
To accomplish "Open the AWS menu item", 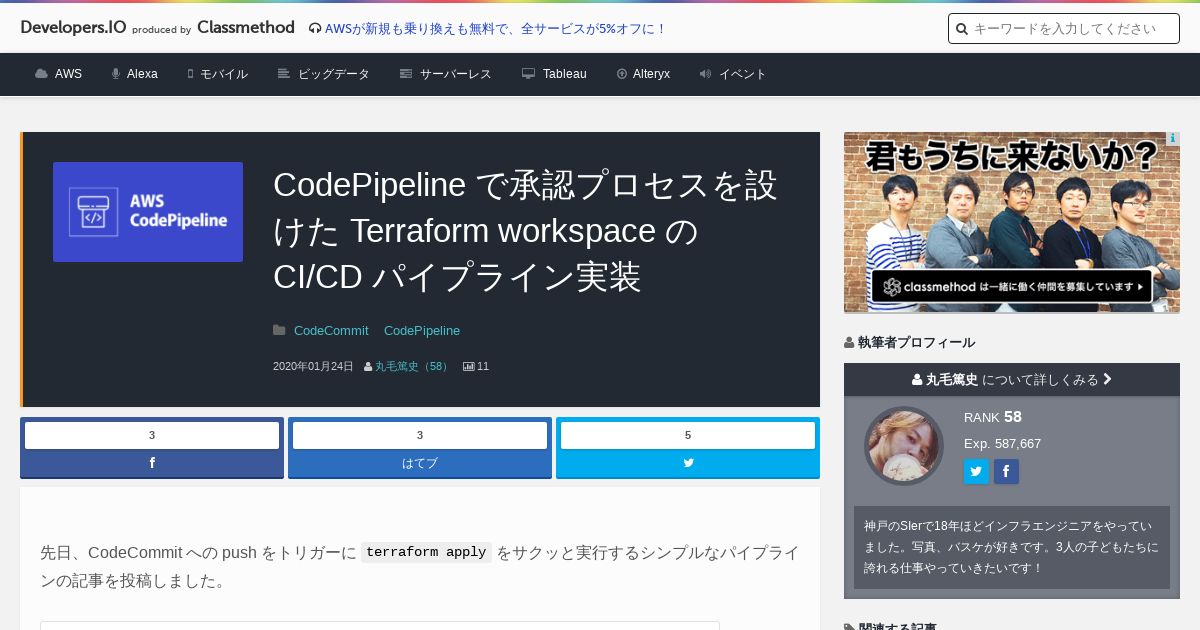I will tap(68, 74).
